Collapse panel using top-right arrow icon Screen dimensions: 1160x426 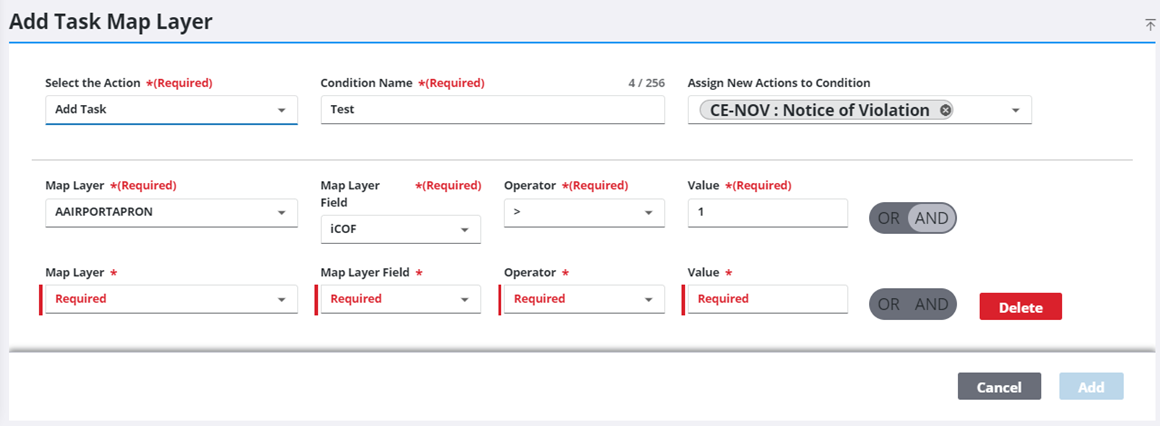(1150, 25)
